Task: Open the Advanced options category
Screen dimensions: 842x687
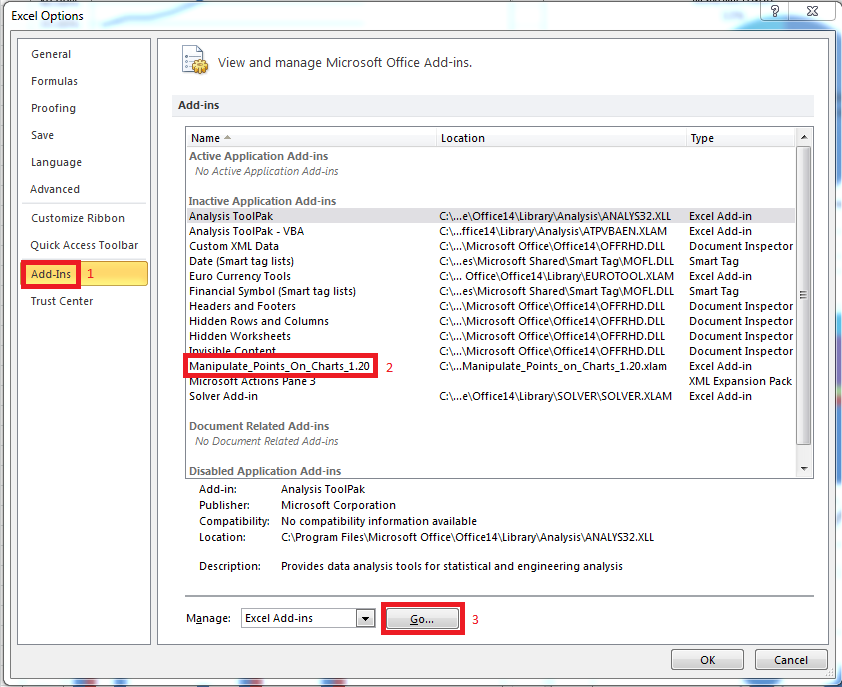Action: pyautogui.click(x=55, y=189)
